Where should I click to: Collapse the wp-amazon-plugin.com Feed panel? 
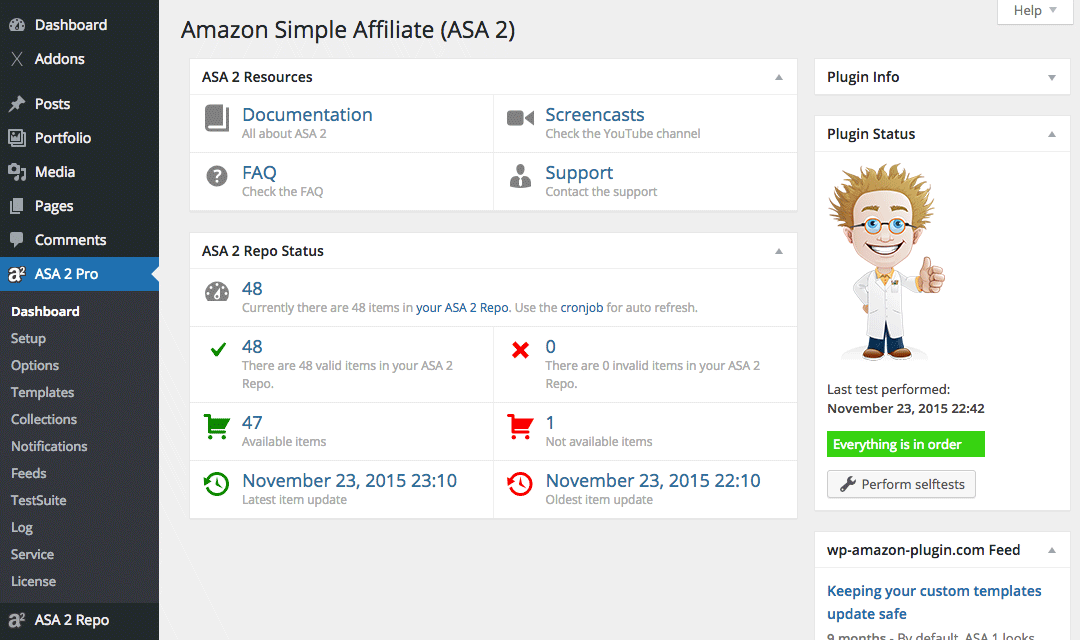[x=1052, y=550]
